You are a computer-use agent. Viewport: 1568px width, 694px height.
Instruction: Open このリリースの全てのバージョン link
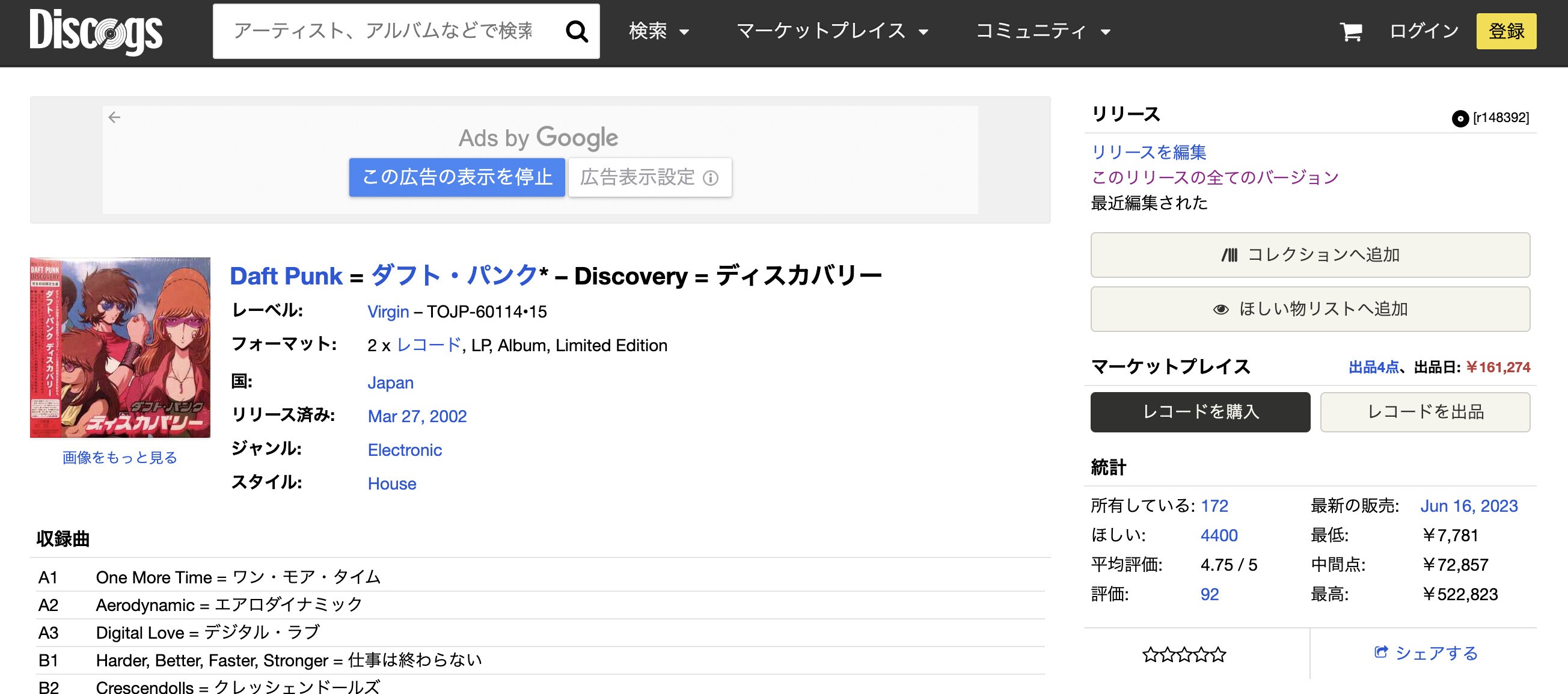tap(1214, 177)
